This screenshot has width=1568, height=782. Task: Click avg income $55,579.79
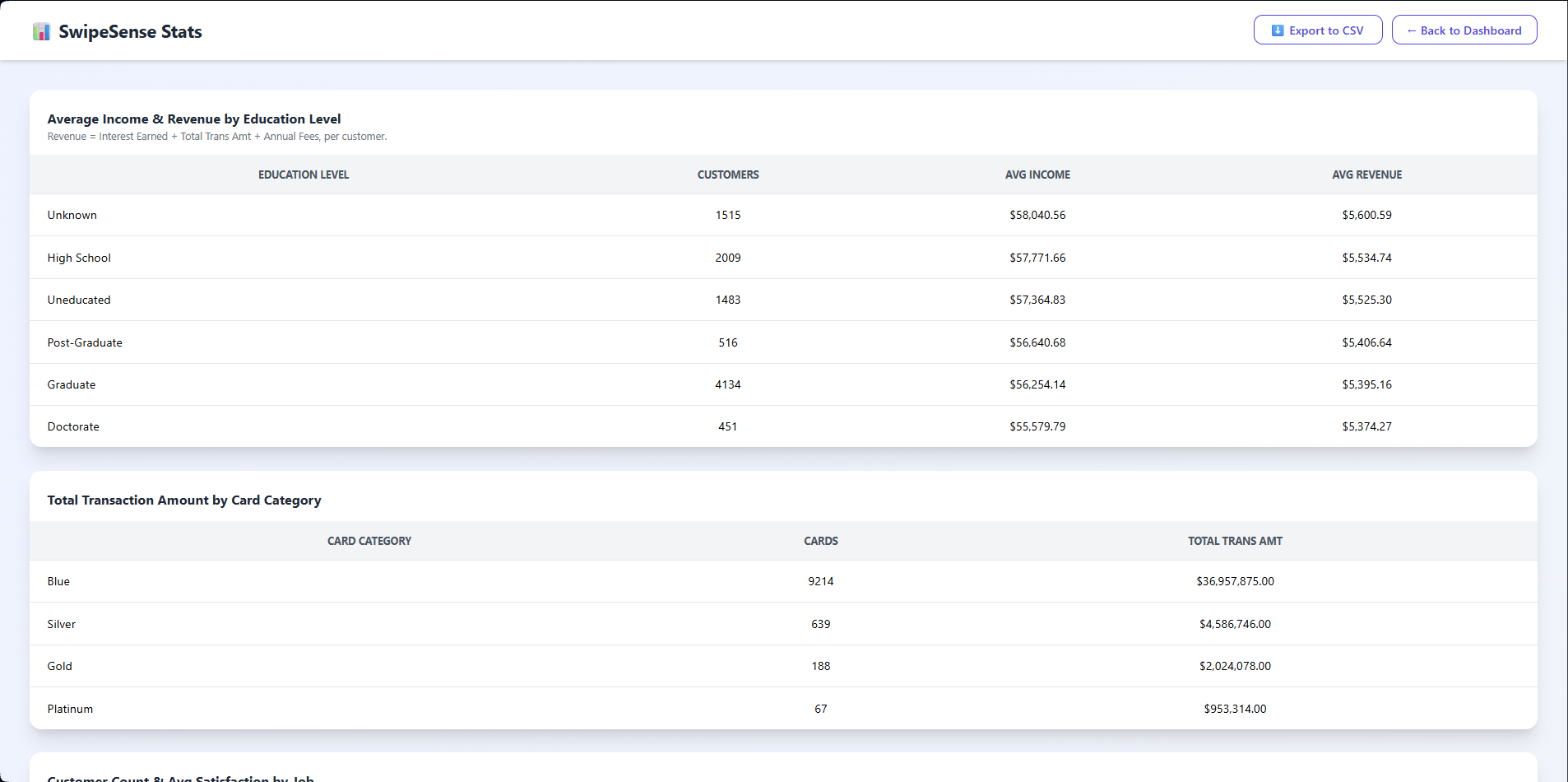(1037, 426)
